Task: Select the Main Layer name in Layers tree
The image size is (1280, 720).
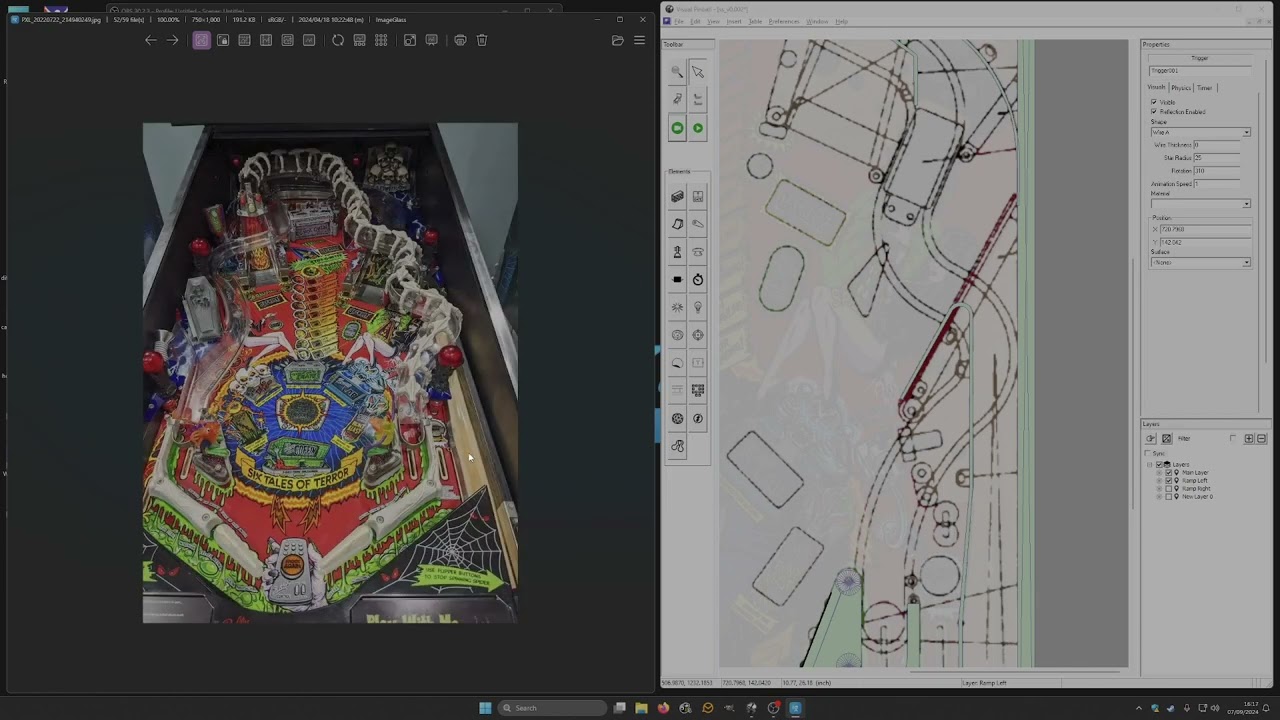Action: pyautogui.click(x=1195, y=472)
